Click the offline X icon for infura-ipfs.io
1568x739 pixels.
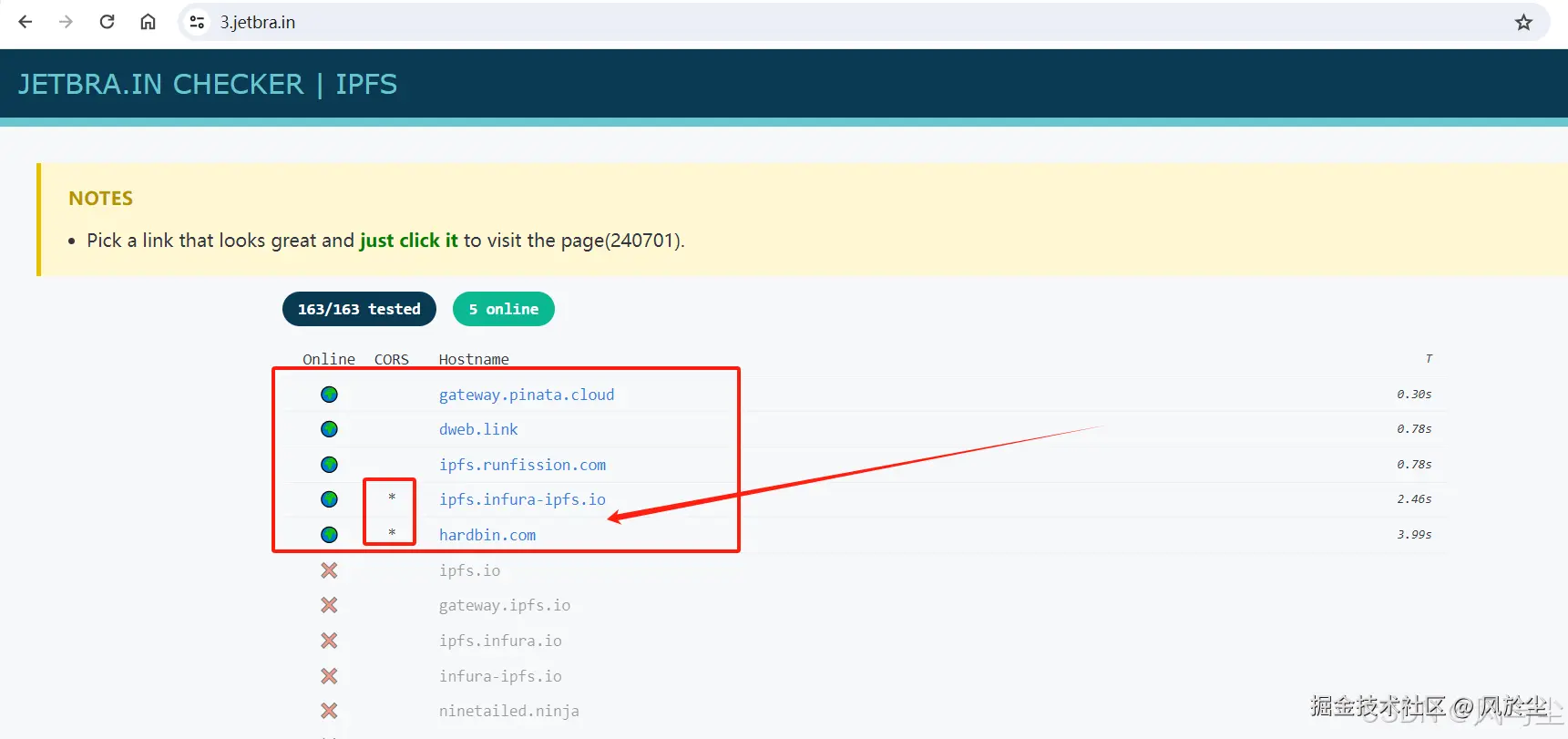tap(329, 676)
